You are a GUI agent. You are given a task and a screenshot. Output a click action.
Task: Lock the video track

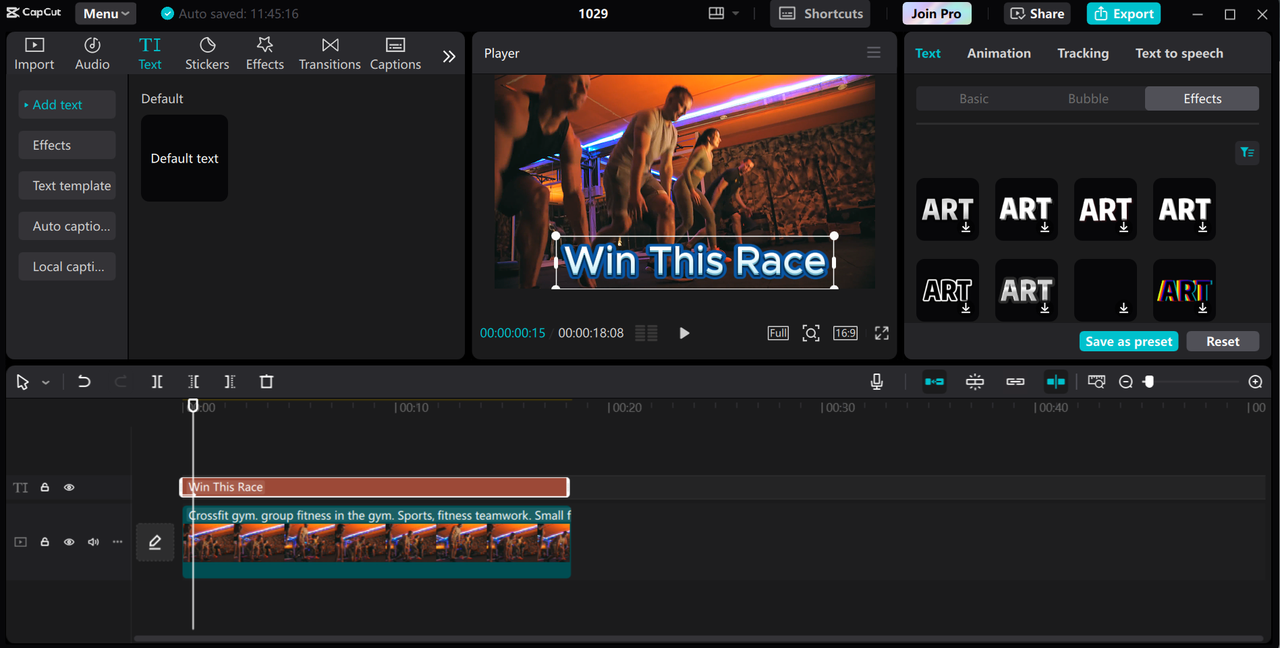click(45, 542)
